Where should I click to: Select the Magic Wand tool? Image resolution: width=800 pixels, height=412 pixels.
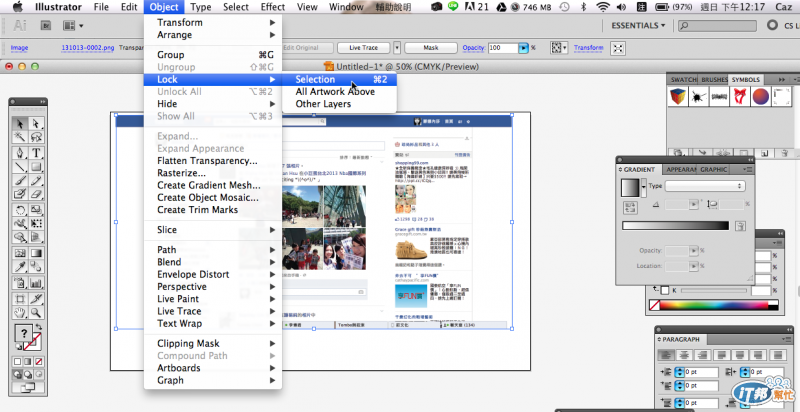tap(20, 137)
